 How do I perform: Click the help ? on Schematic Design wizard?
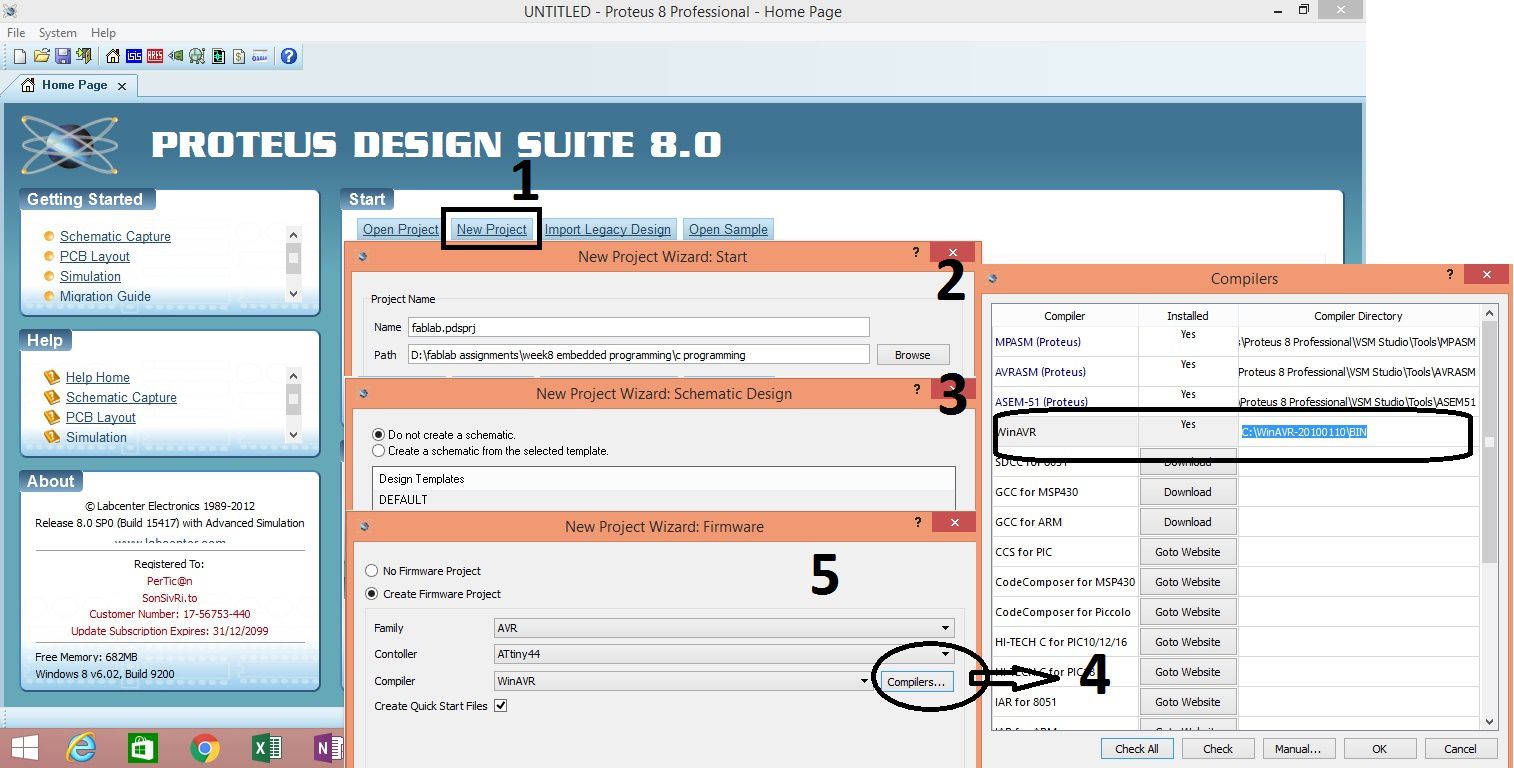pyautogui.click(x=917, y=389)
